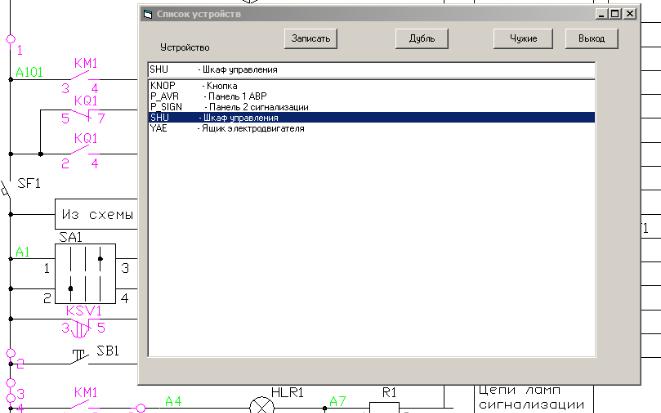Click the device name input field with SHU
This screenshot has height=413, width=661.
tap(370, 71)
